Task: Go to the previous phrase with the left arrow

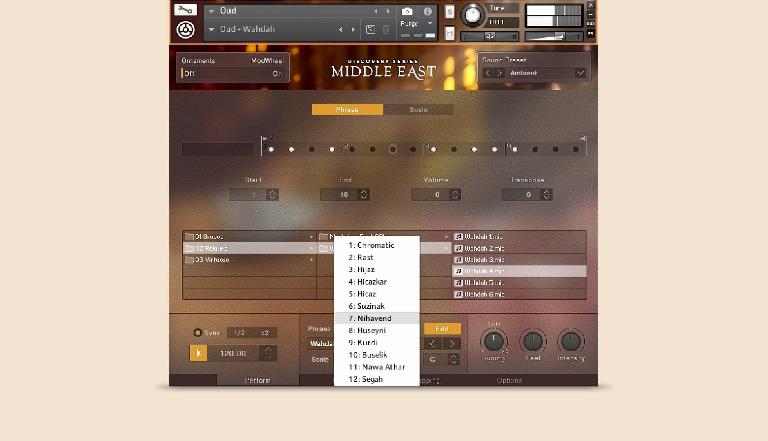Action: 432,343
